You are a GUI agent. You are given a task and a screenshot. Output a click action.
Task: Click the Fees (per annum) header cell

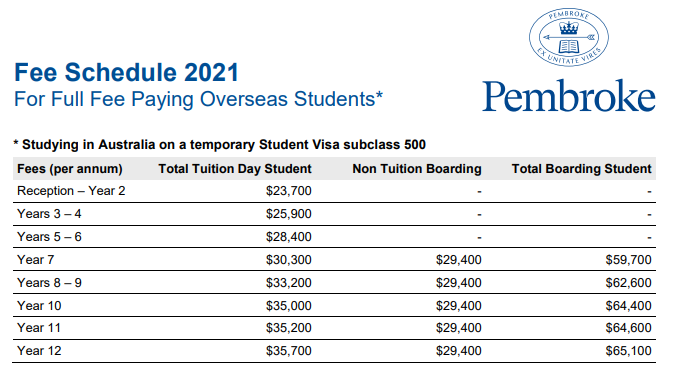(69, 169)
